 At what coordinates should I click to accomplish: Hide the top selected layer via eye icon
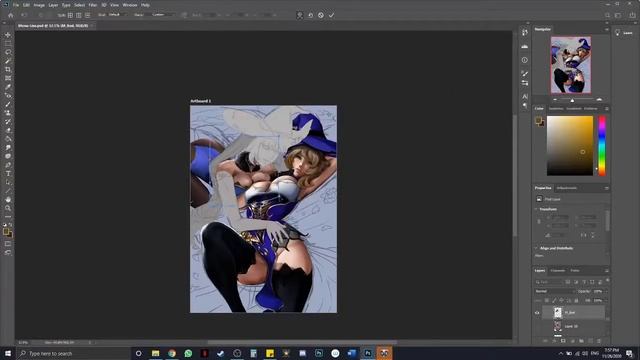click(x=537, y=313)
